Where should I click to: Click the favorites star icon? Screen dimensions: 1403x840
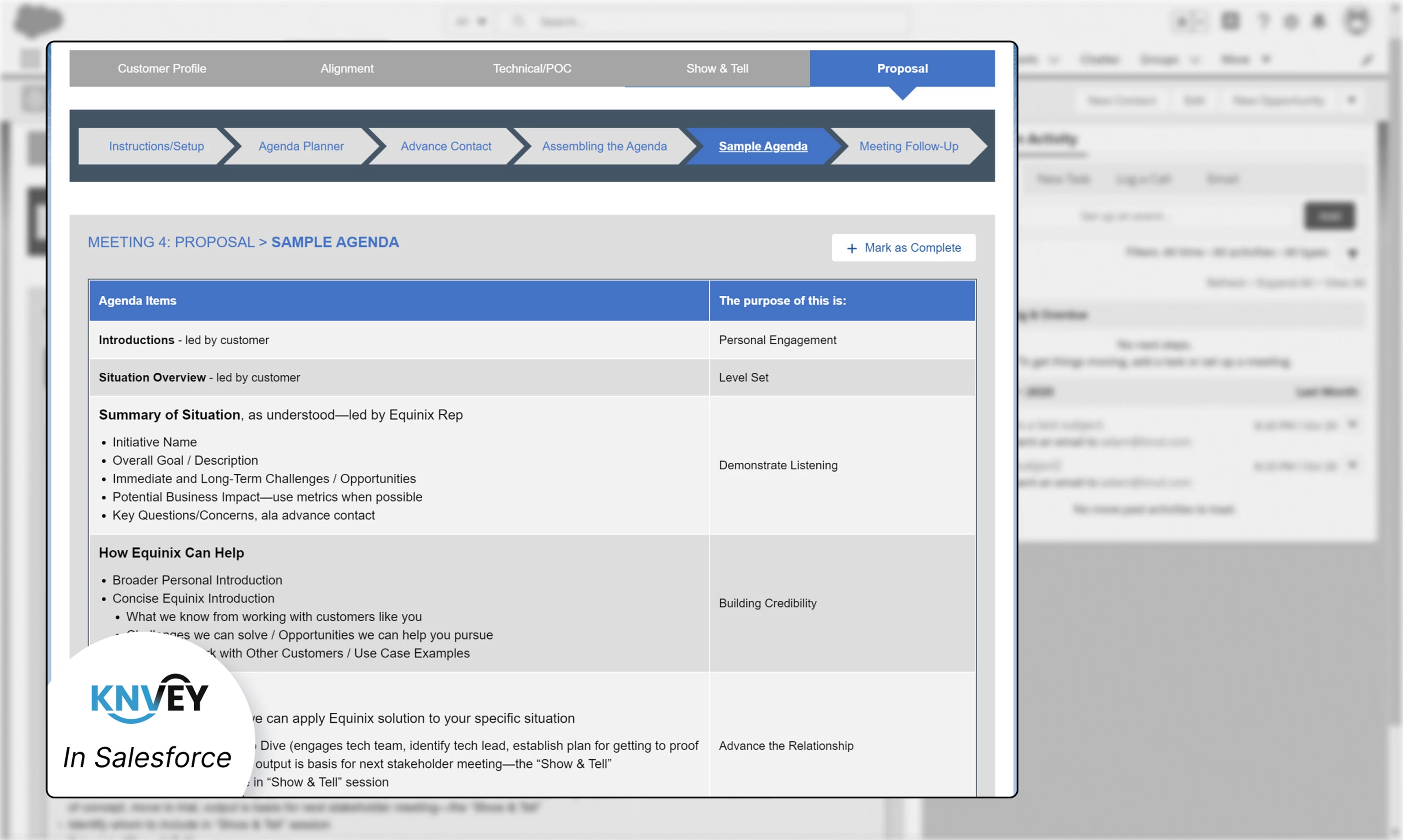pos(1182,21)
